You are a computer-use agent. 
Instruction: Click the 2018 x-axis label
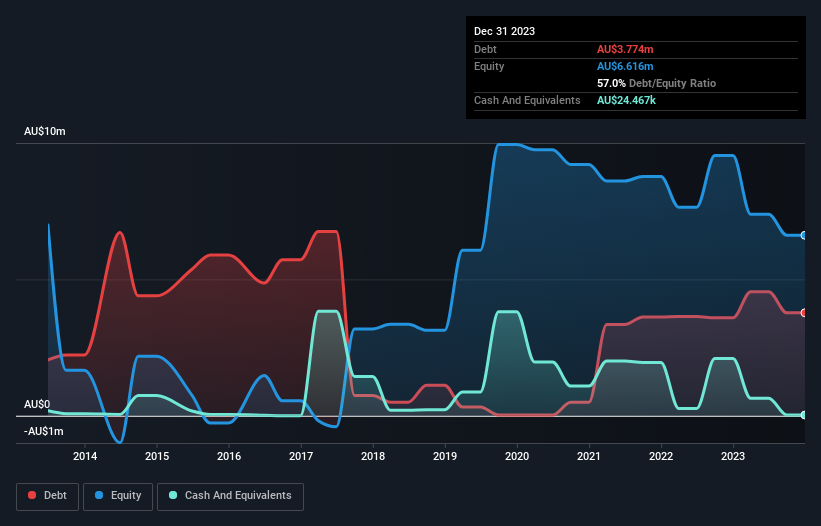(373, 456)
